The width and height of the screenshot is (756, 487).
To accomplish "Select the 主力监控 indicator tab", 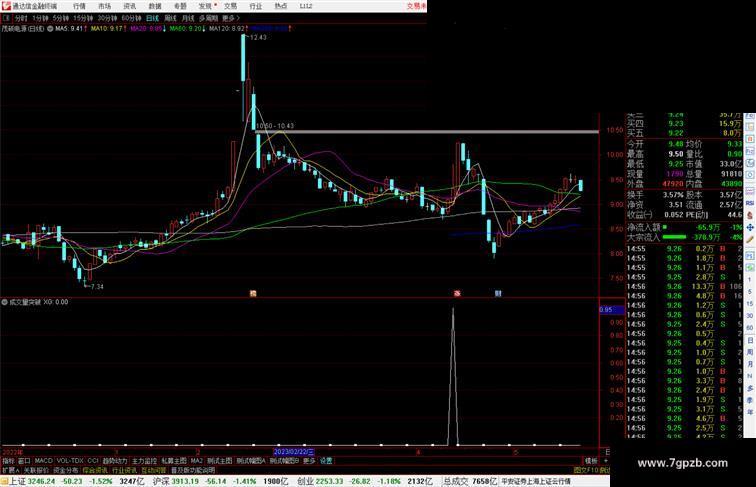I will pos(144,461).
